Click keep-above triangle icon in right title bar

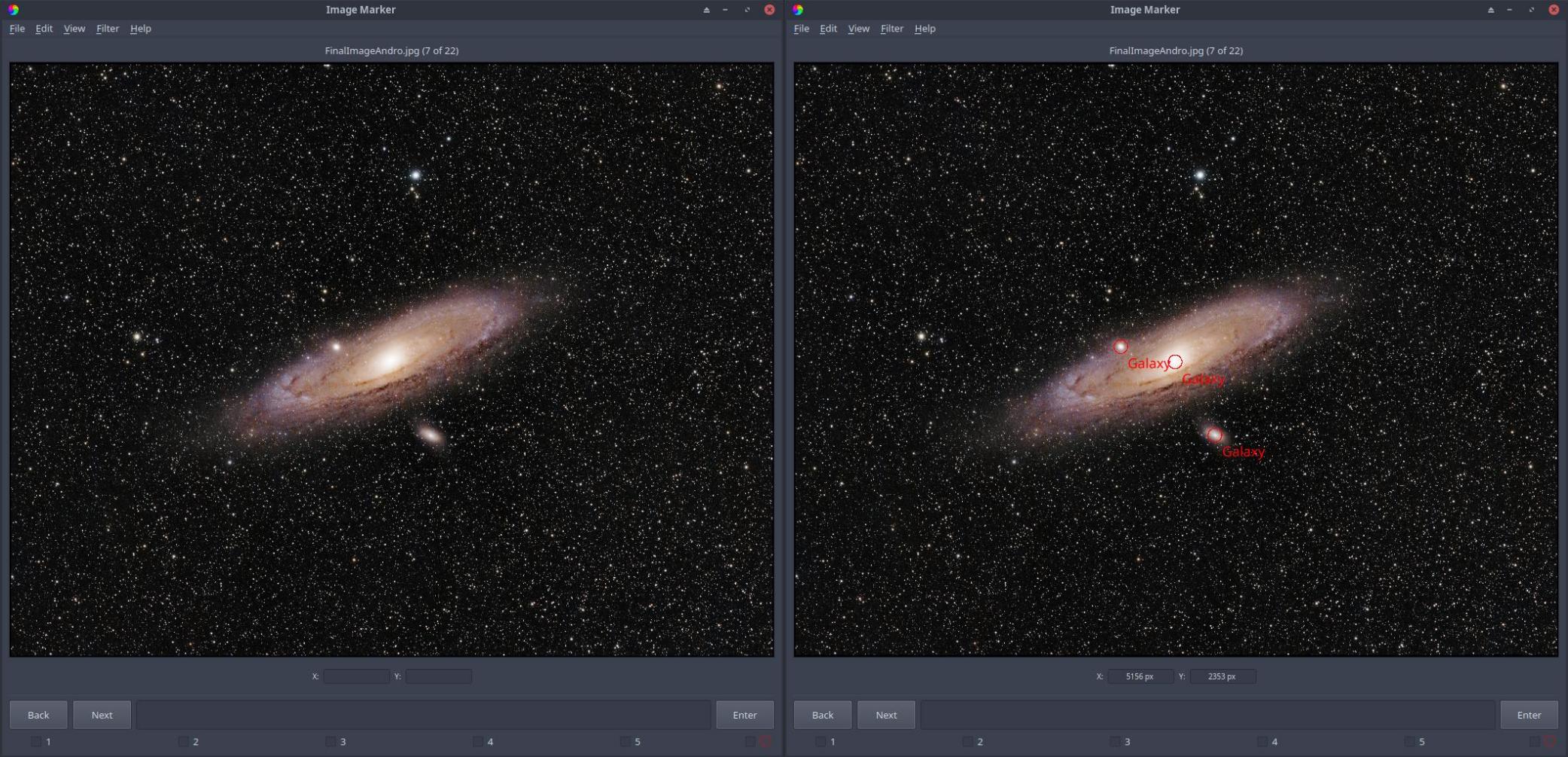click(1490, 10)
